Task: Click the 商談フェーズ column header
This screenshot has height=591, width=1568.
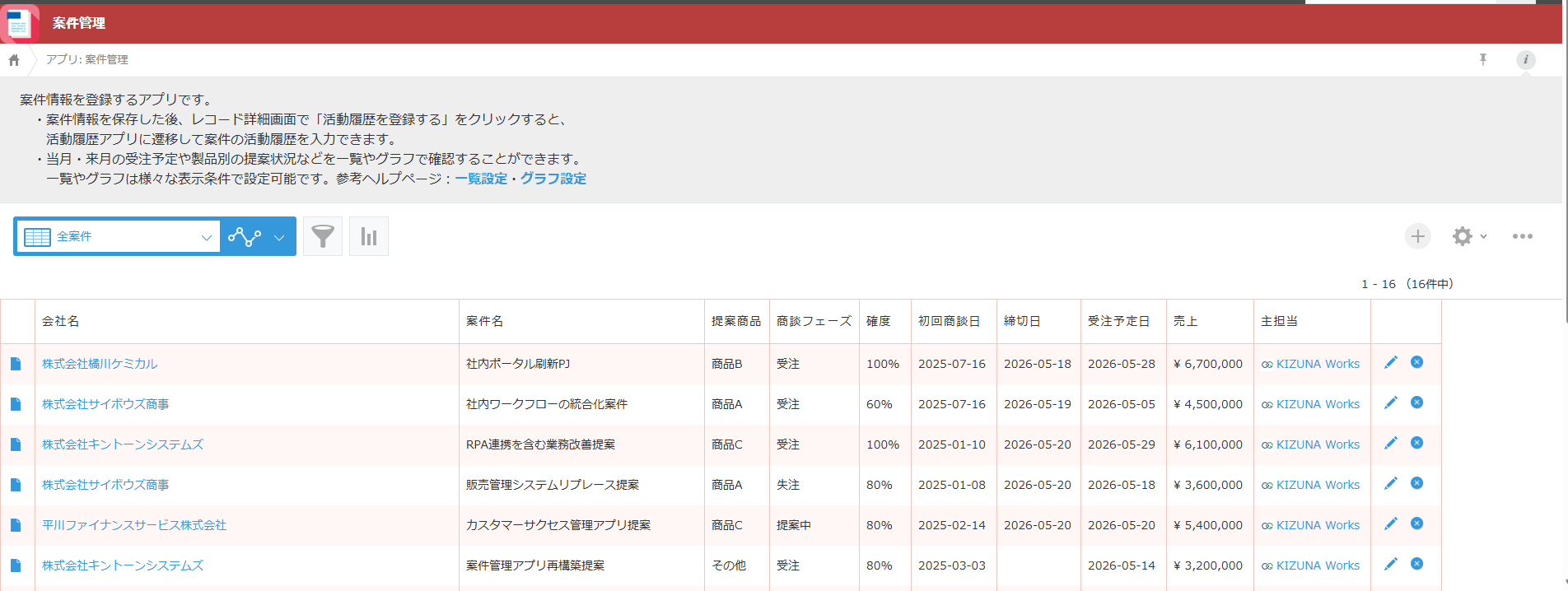Action: click(x=814, y=321)
